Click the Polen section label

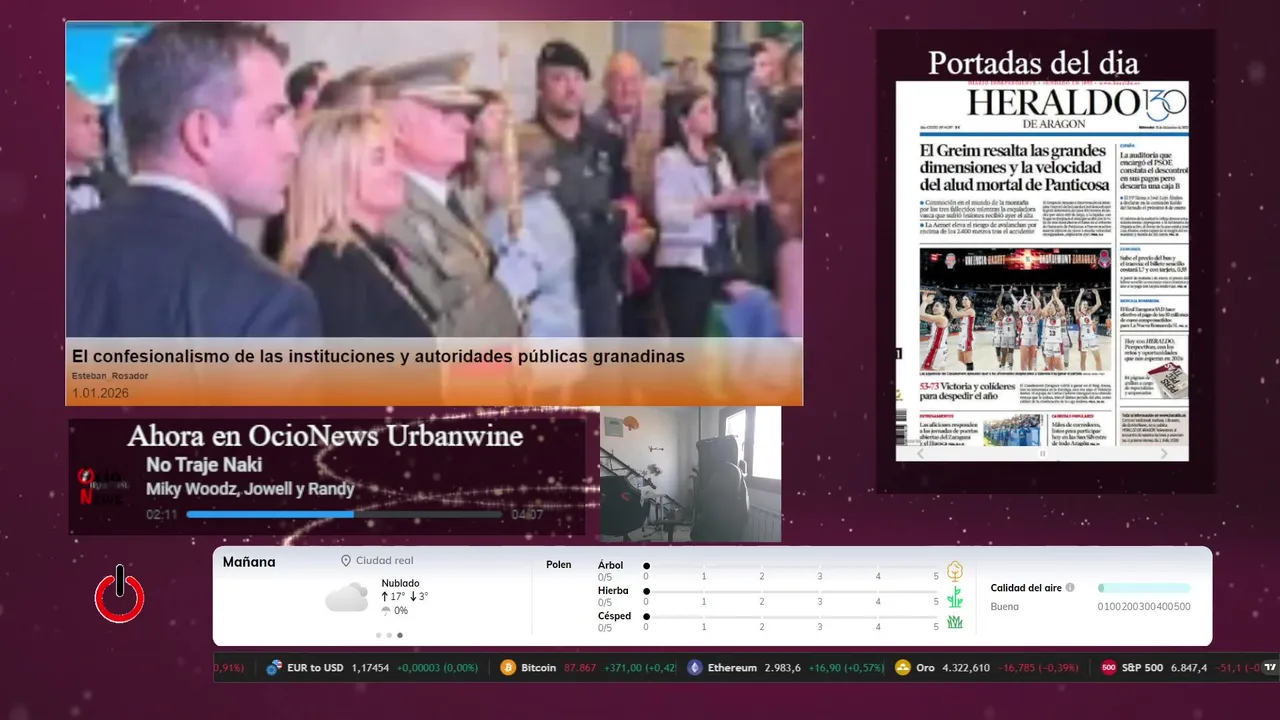coord(558,565)
